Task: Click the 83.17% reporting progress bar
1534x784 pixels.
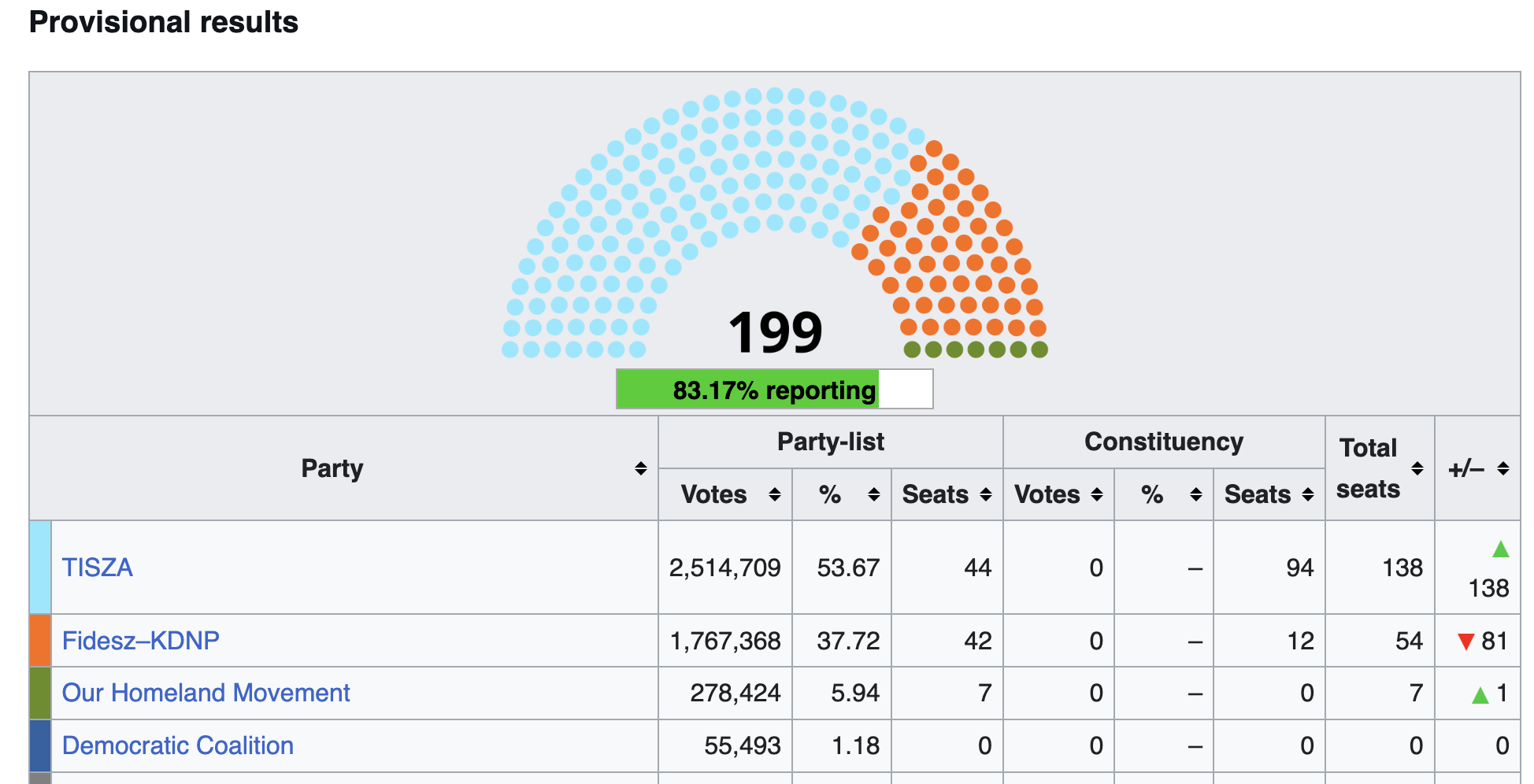Action: point(774,390)
